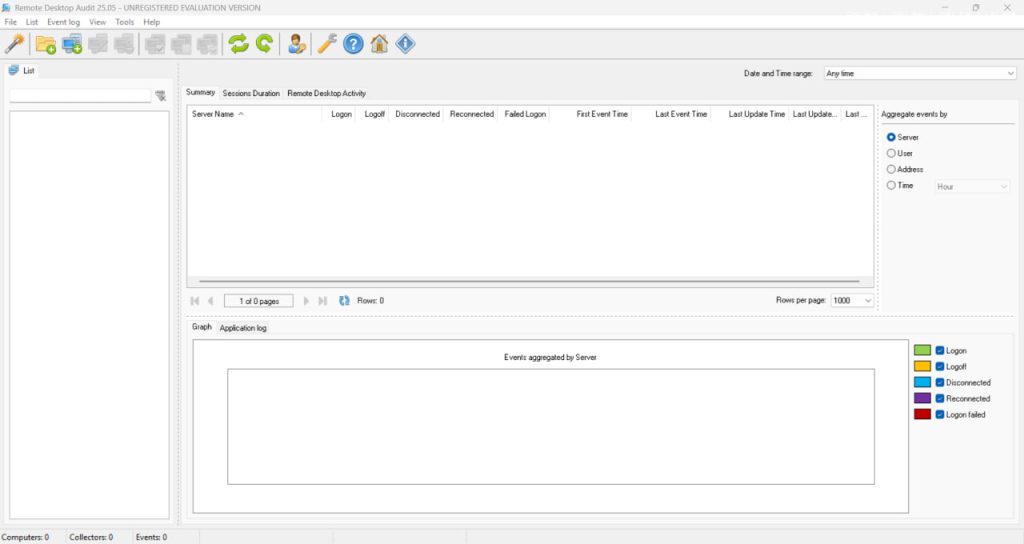Reload rows with the blue refresh icon
This screenshot has height=544, width=1024.
pyautogui.click(x=344, y=300)
